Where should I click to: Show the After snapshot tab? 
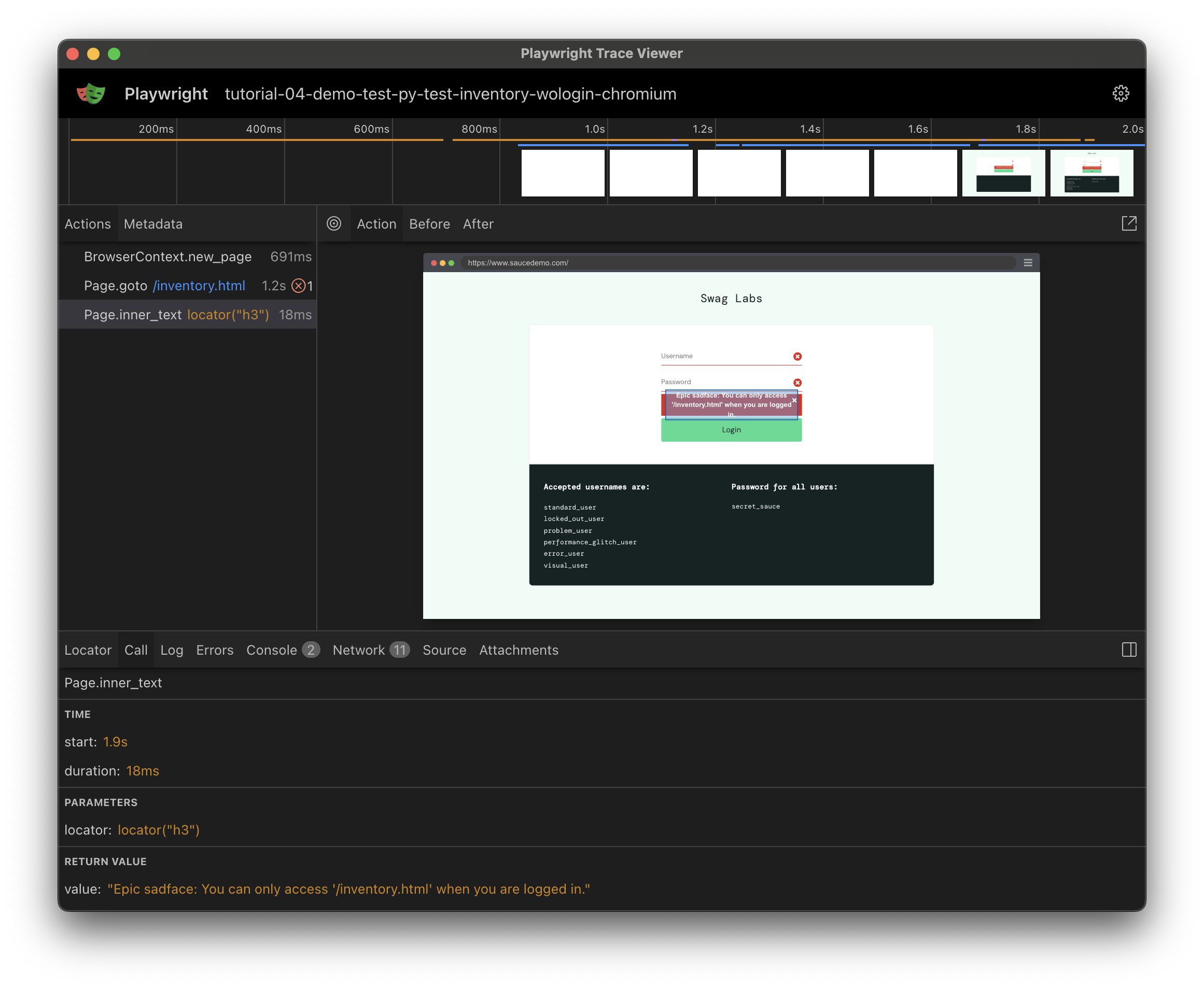pyautogui.click(x=478, y=224)
